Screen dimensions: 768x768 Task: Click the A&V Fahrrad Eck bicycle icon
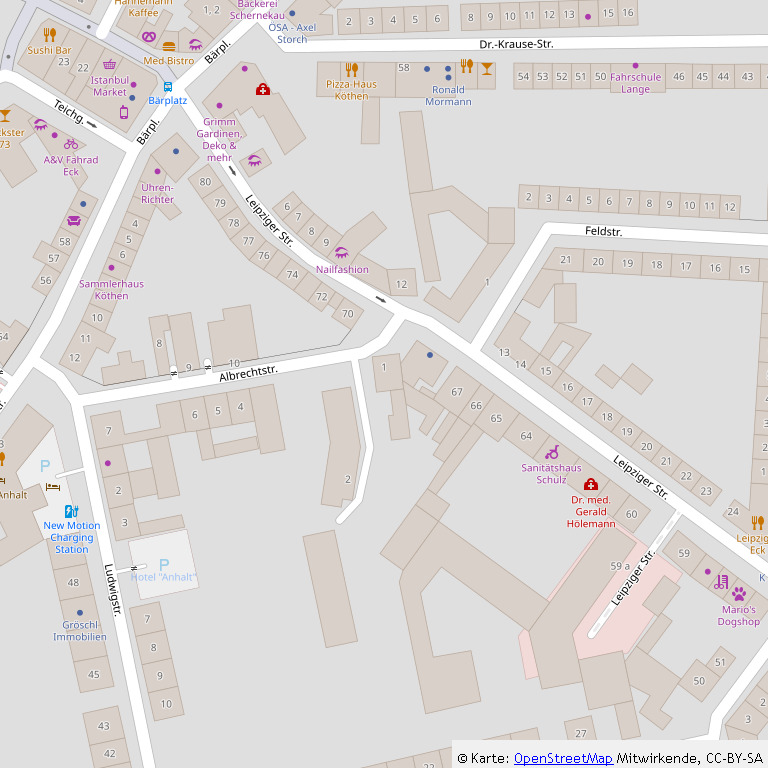(71, 144)
